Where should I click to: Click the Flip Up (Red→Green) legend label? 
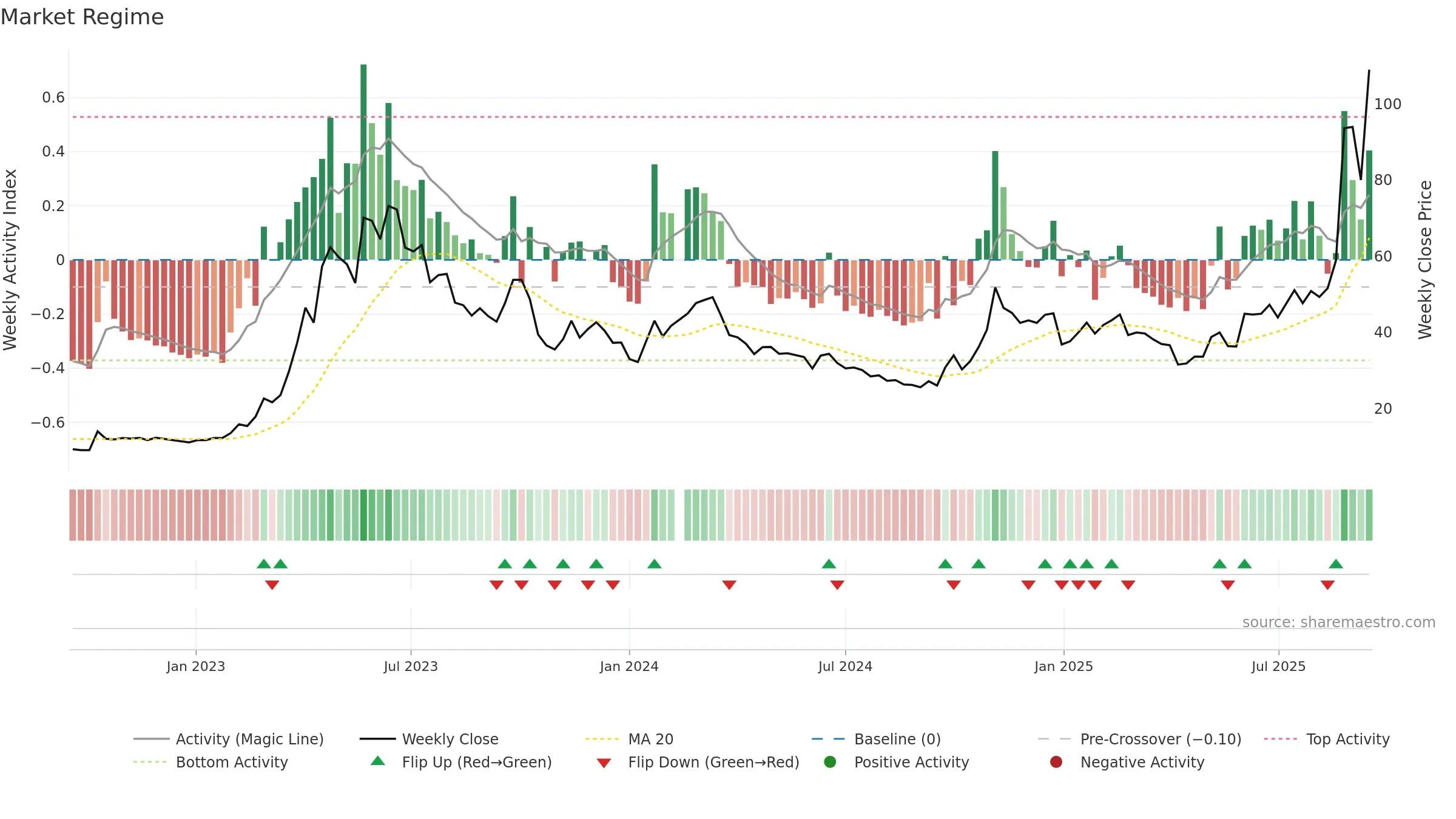[x=477, y=762]
